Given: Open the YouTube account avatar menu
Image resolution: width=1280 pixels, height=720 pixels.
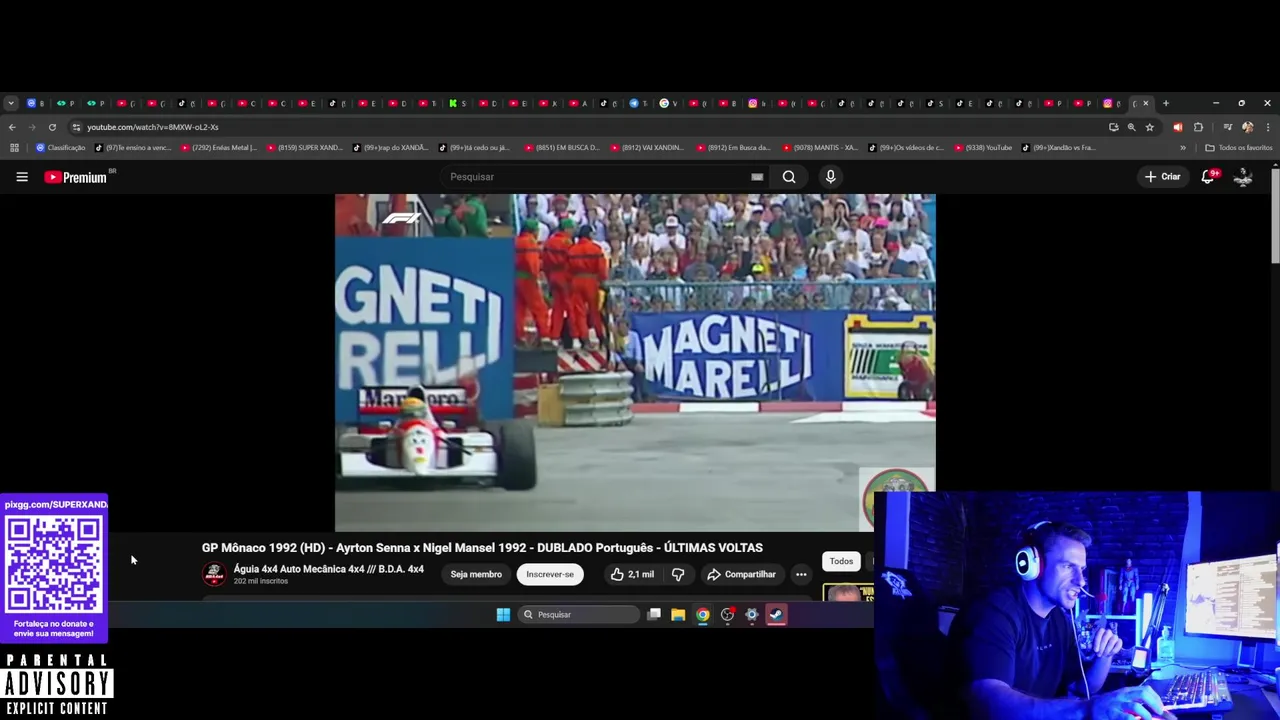Looking at the screenshot, I should point(1243,177).
